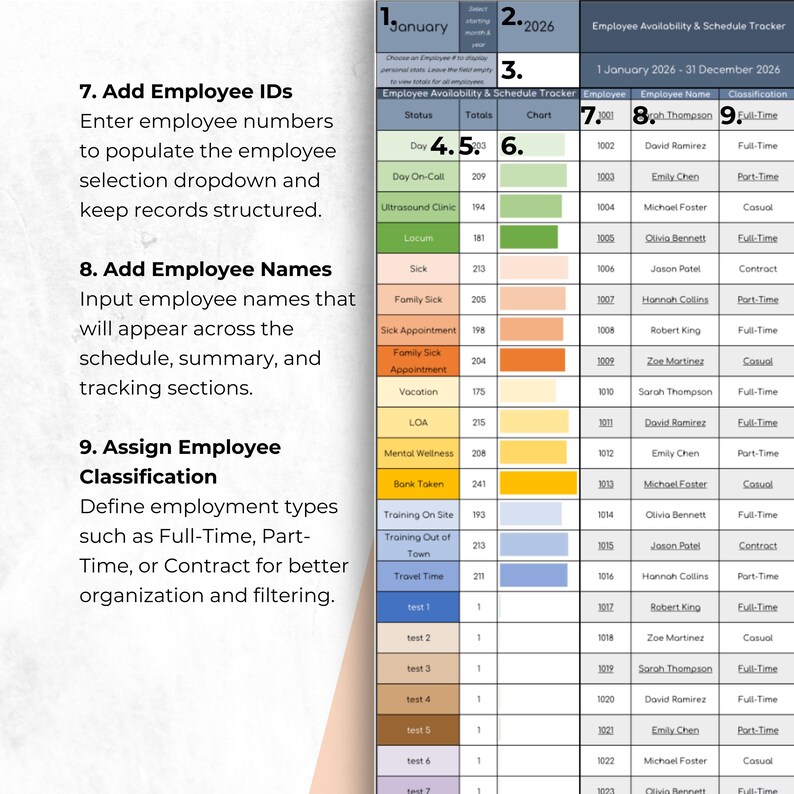Click the Status column header
Image resolution: width=794 pixels, height=794 pixels.
tap(418, 115)
